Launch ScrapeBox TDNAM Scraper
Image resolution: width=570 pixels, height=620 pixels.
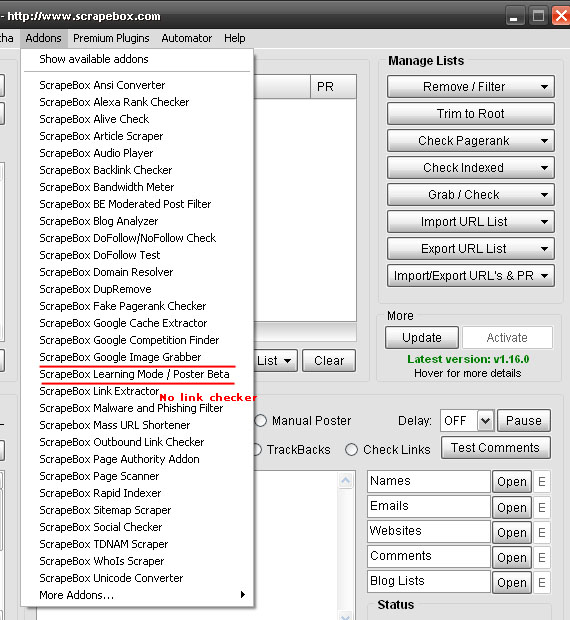coord(137,544)
